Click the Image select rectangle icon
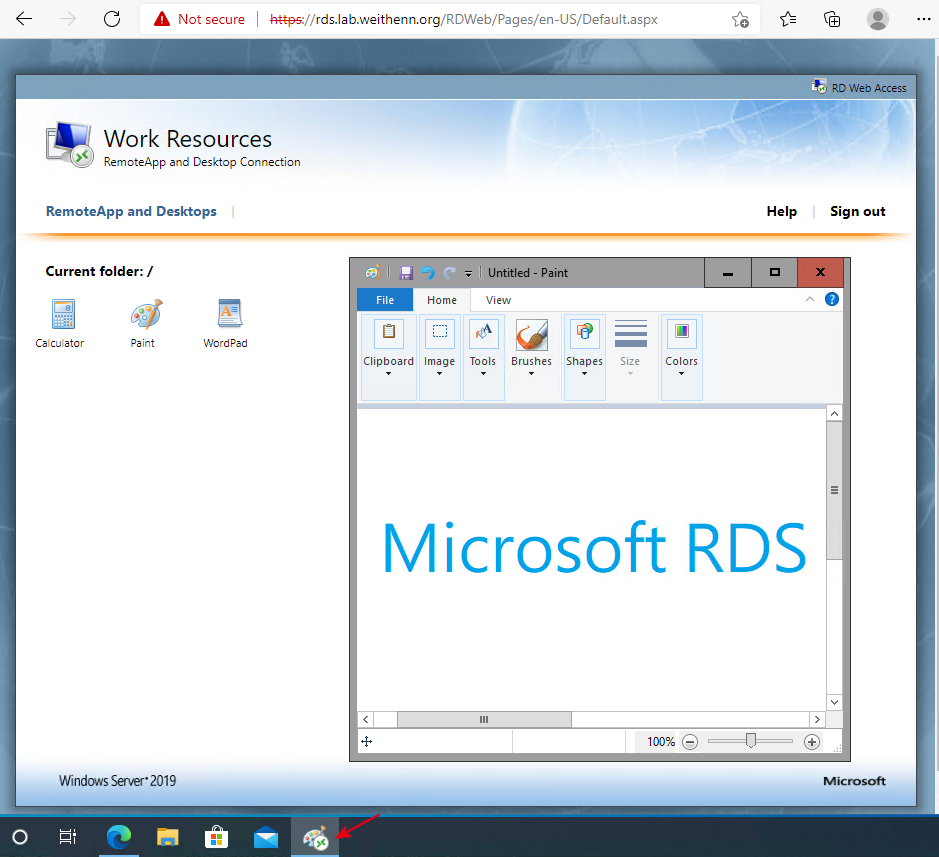The image size is (939, 857). (x=440, y=332)
